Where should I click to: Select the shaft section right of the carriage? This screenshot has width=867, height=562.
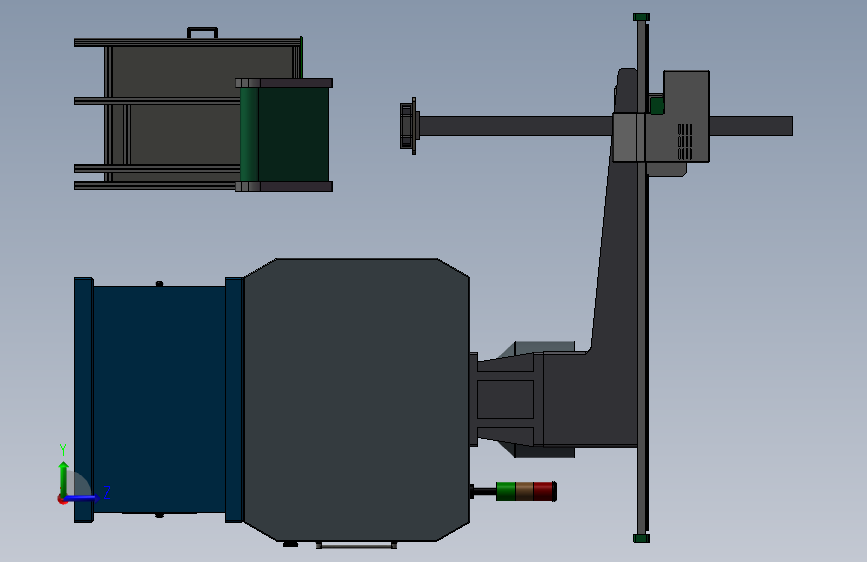click(x=751, y=126)
